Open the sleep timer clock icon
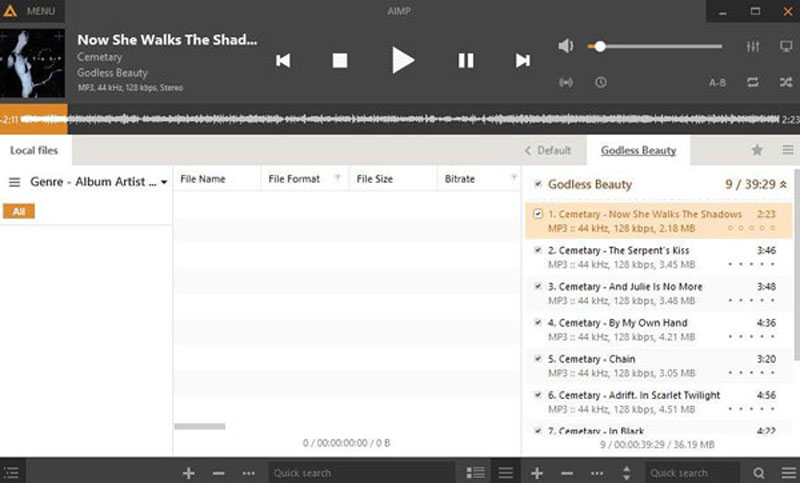This screenshot has height=483, width=800. (601, 82)
